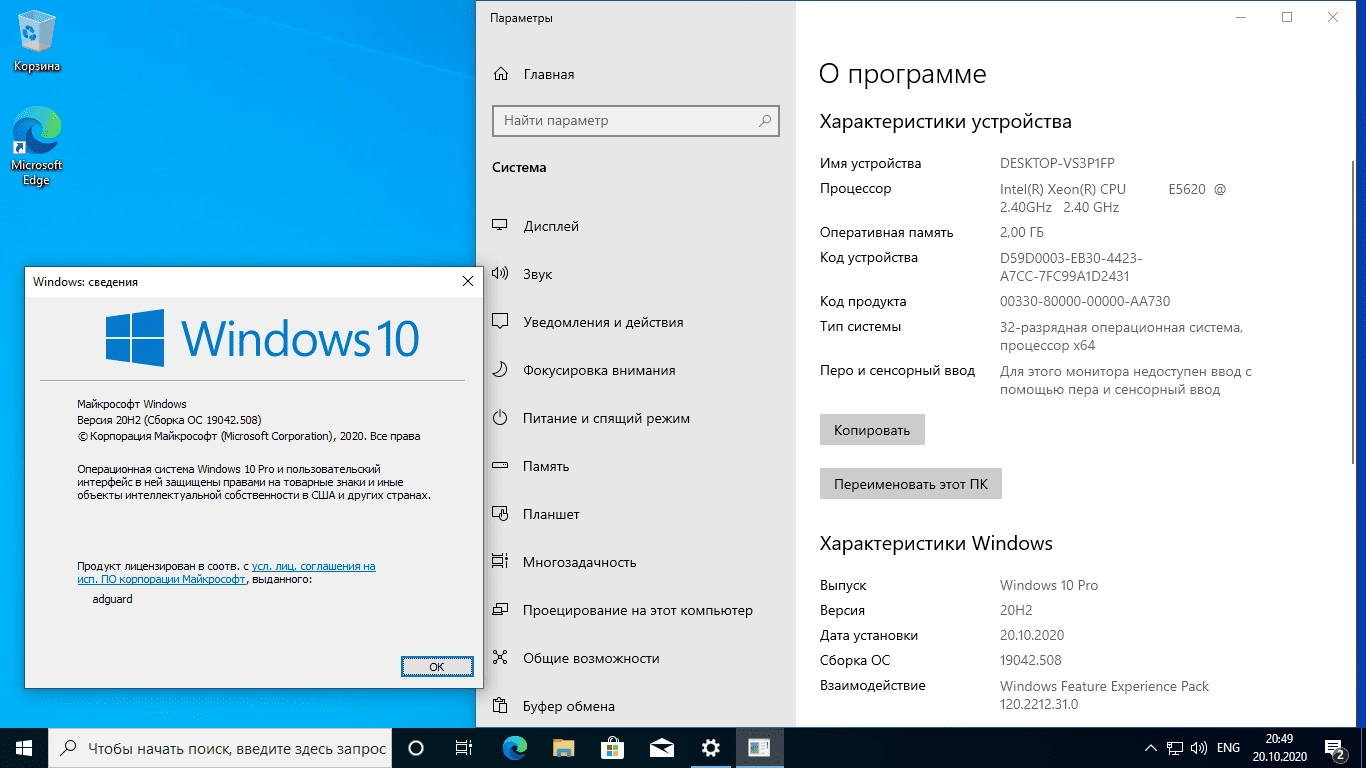Launch Edge from the taskbar
The height and width of the screenshot is (768, 1366).
coord(515,748)
